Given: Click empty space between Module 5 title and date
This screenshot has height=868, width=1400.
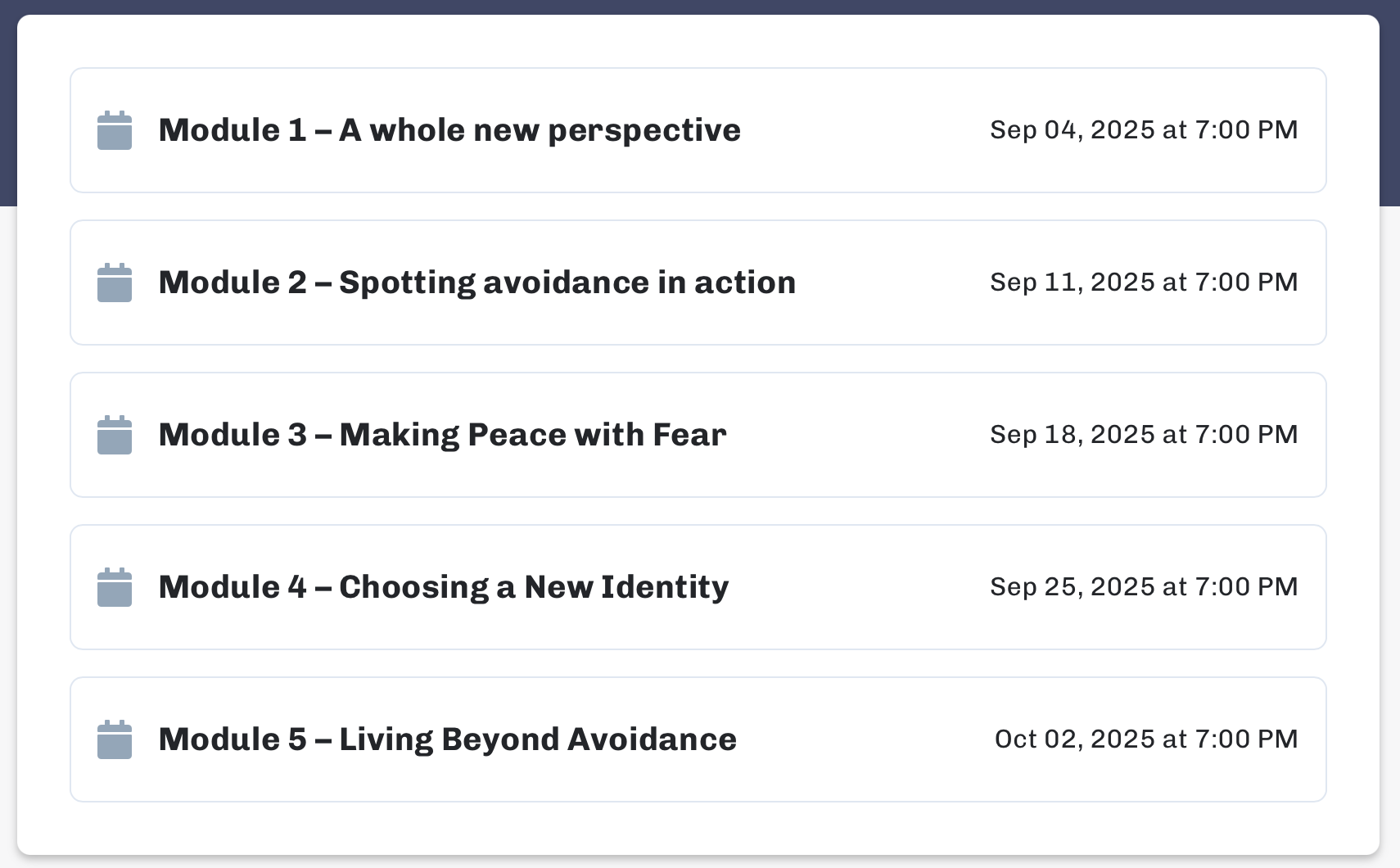Looking at the screenshot, I should (x=865, y=739).
